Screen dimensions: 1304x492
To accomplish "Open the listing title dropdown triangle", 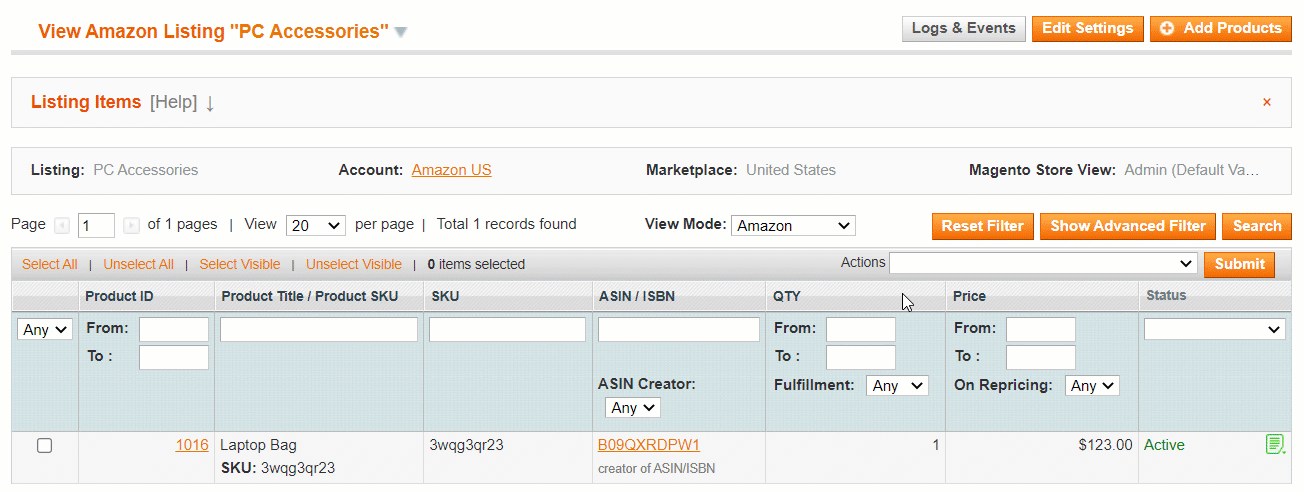I will [x=401, y=32].
